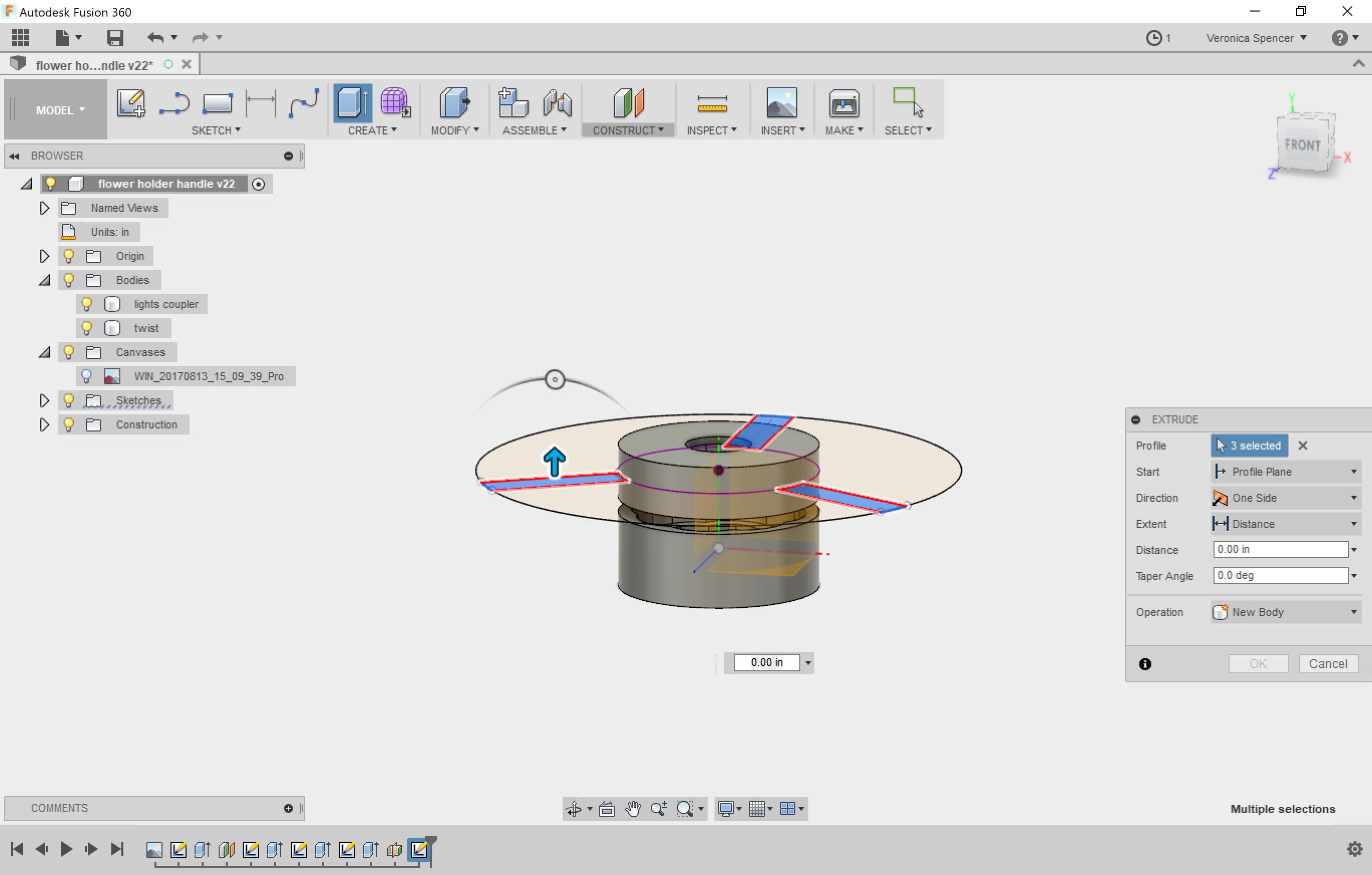Screen dimensions: 1372x875
Task: Click the New Component icon
Action: [513, 103]
